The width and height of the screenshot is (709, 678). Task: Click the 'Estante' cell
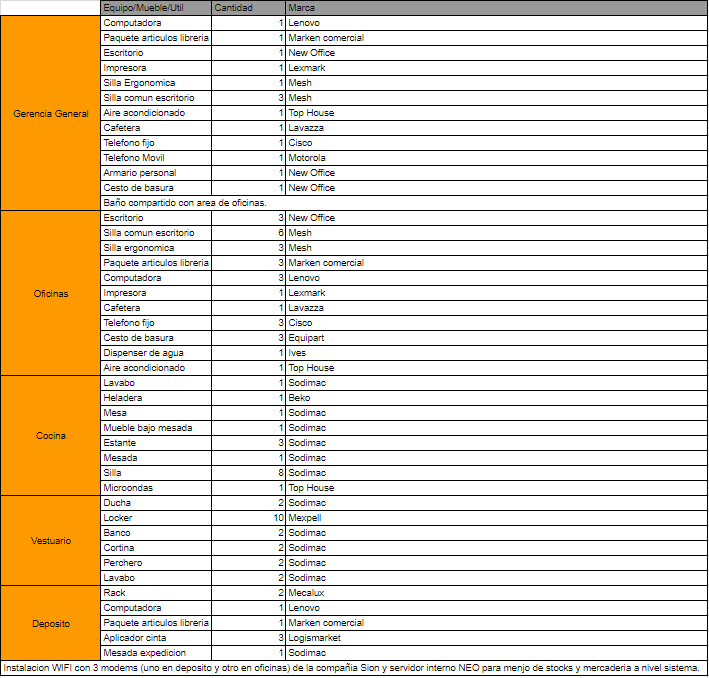pyautogui.click(x=156, y=443)
